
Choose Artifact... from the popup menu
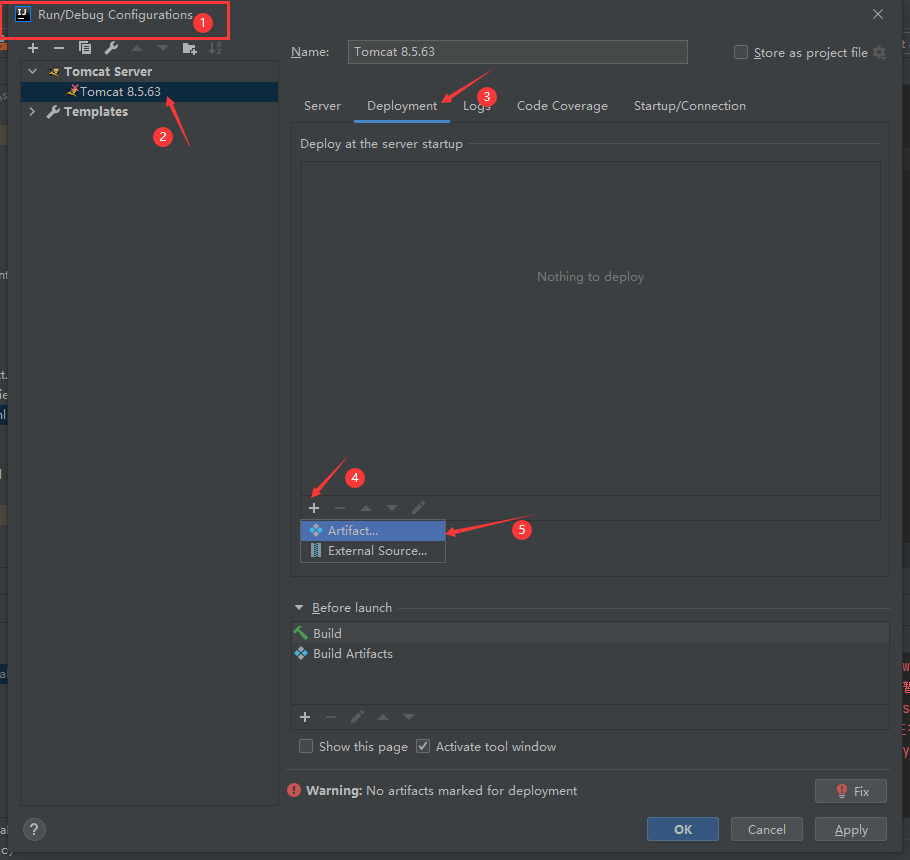tap(373, 530)
